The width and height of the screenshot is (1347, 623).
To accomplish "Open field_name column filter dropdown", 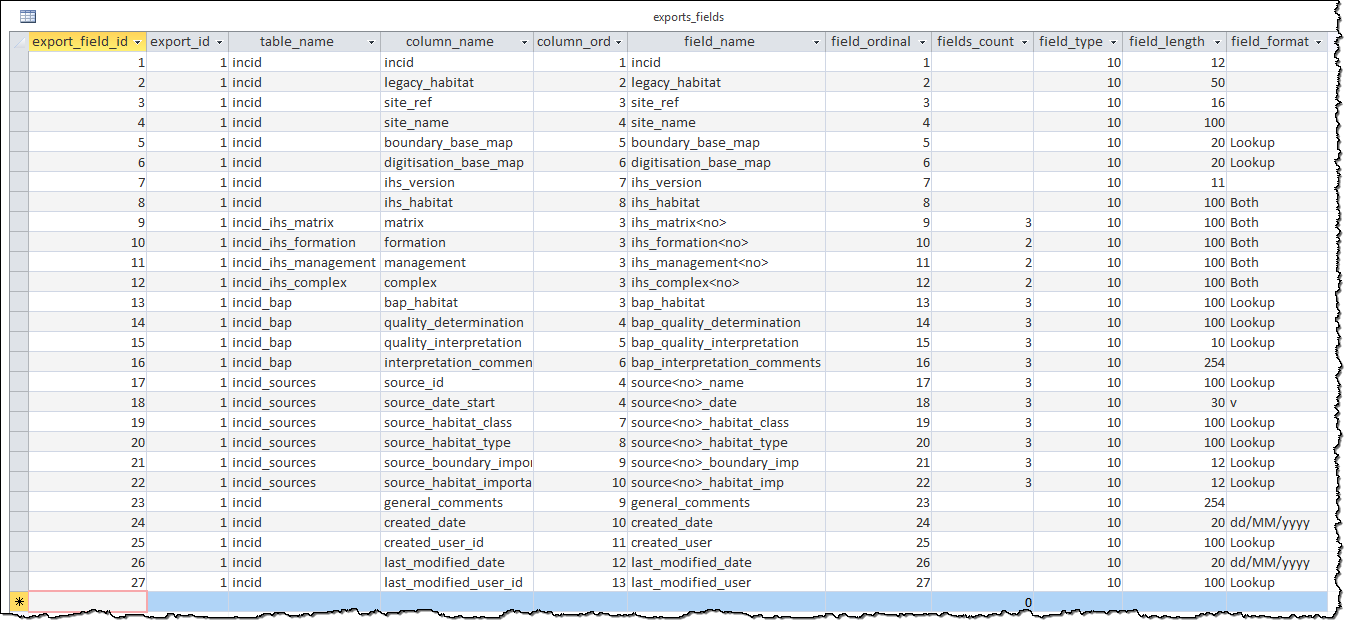I will point(816,42).
